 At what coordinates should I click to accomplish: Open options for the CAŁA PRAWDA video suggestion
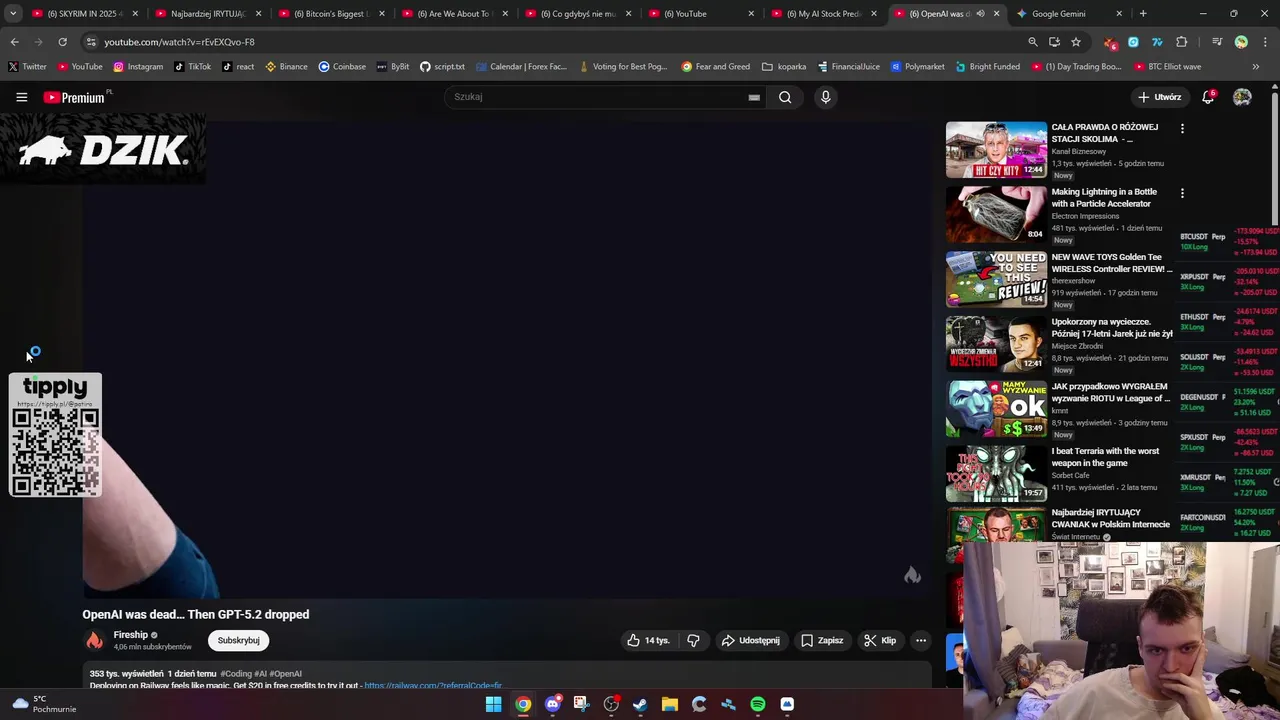click(1182, 128)
